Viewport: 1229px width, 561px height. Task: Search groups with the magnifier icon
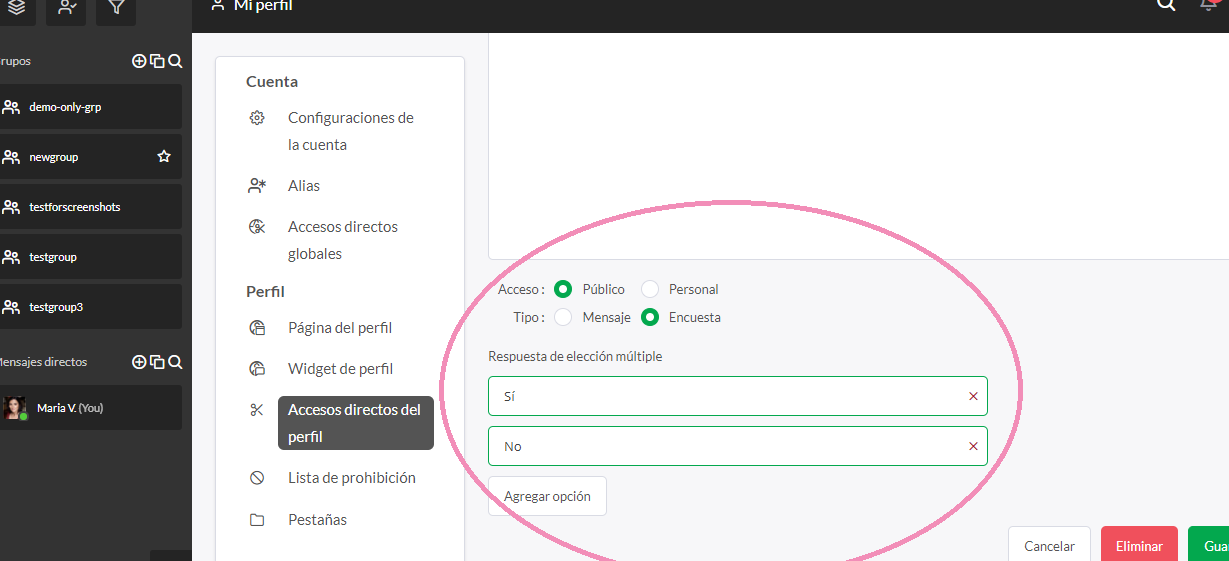(175, 61)
